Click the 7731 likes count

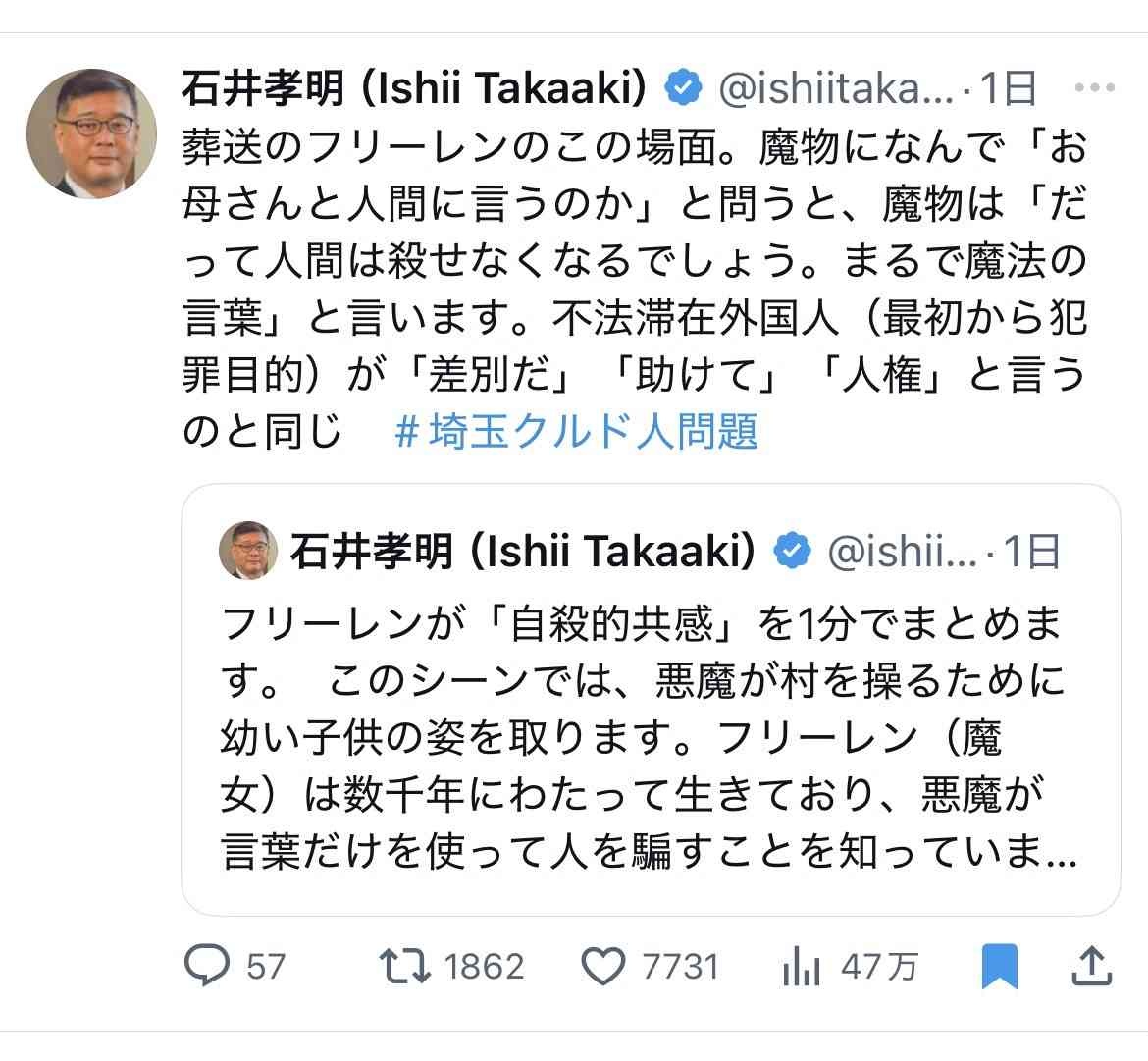(x=681, y=967)
